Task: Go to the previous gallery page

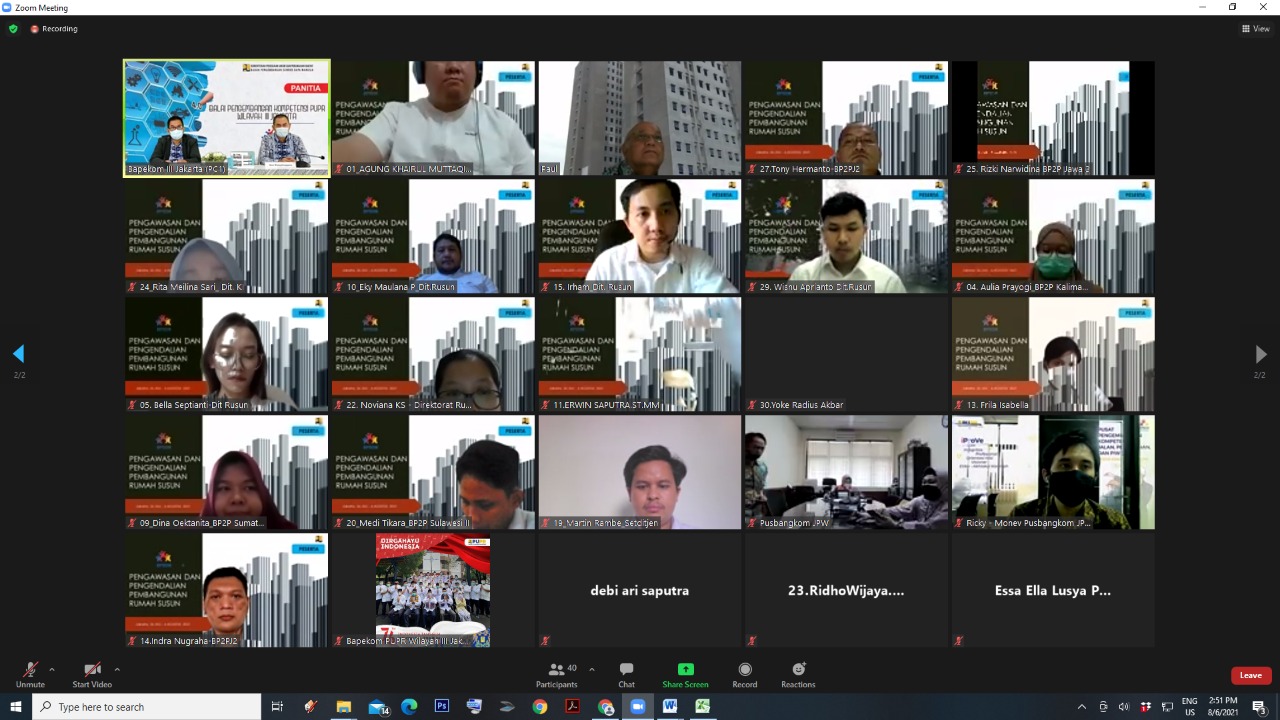Action: point(18,354)
